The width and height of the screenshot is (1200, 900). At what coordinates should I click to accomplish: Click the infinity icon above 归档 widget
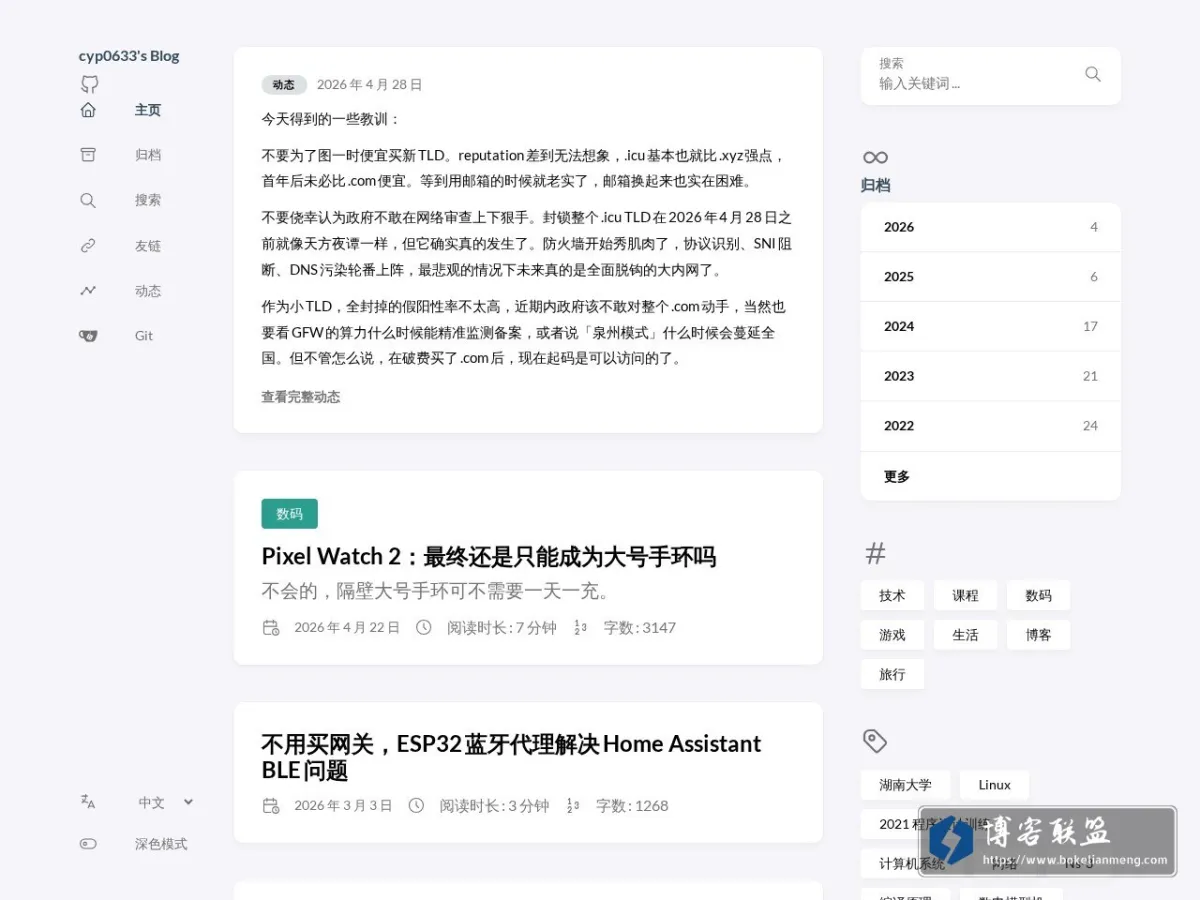[x=875, y=158]
